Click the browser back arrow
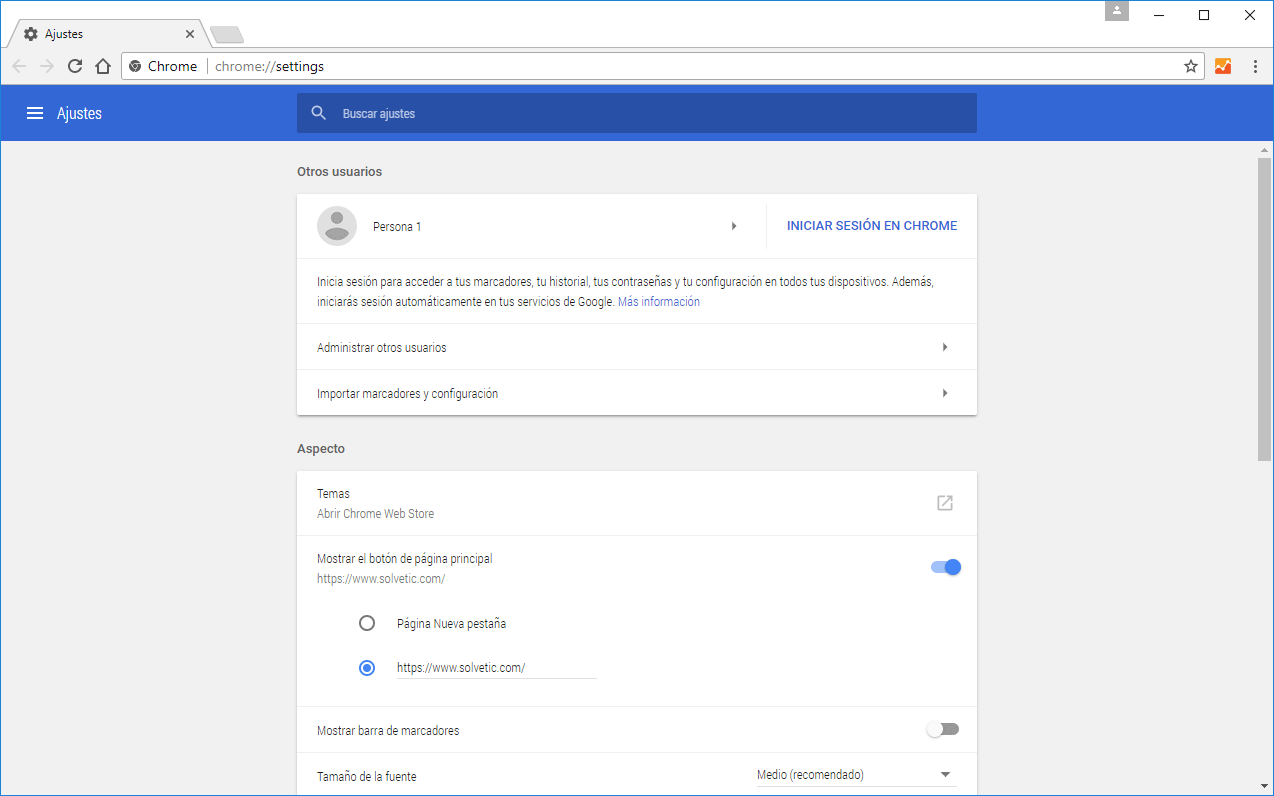The height and width of the screenshot is (796, 1274). 19,66
